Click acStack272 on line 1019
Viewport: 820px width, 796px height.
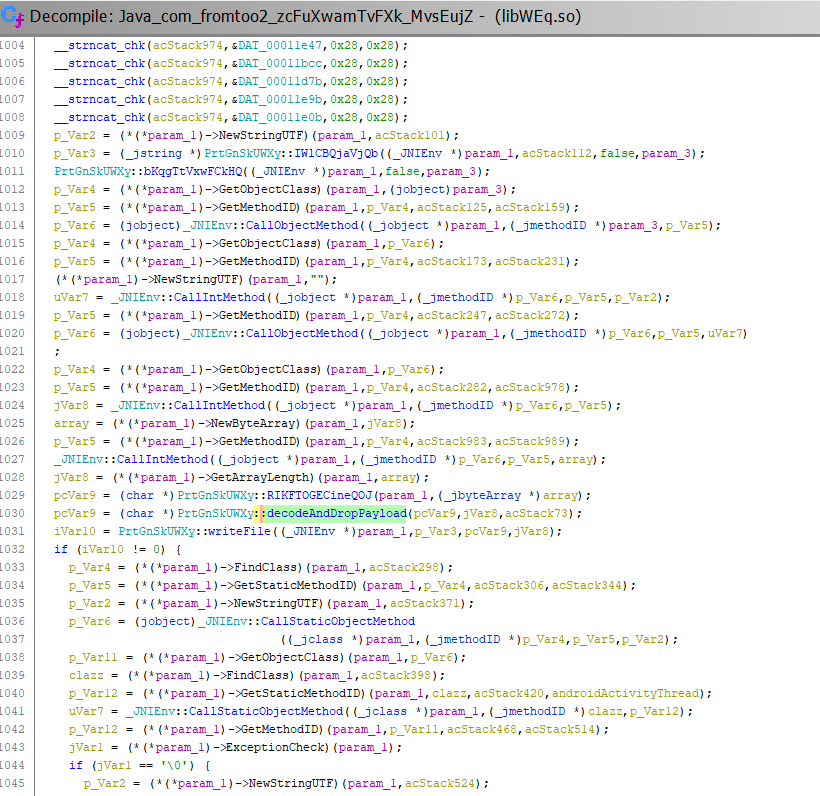coord(530,315)
